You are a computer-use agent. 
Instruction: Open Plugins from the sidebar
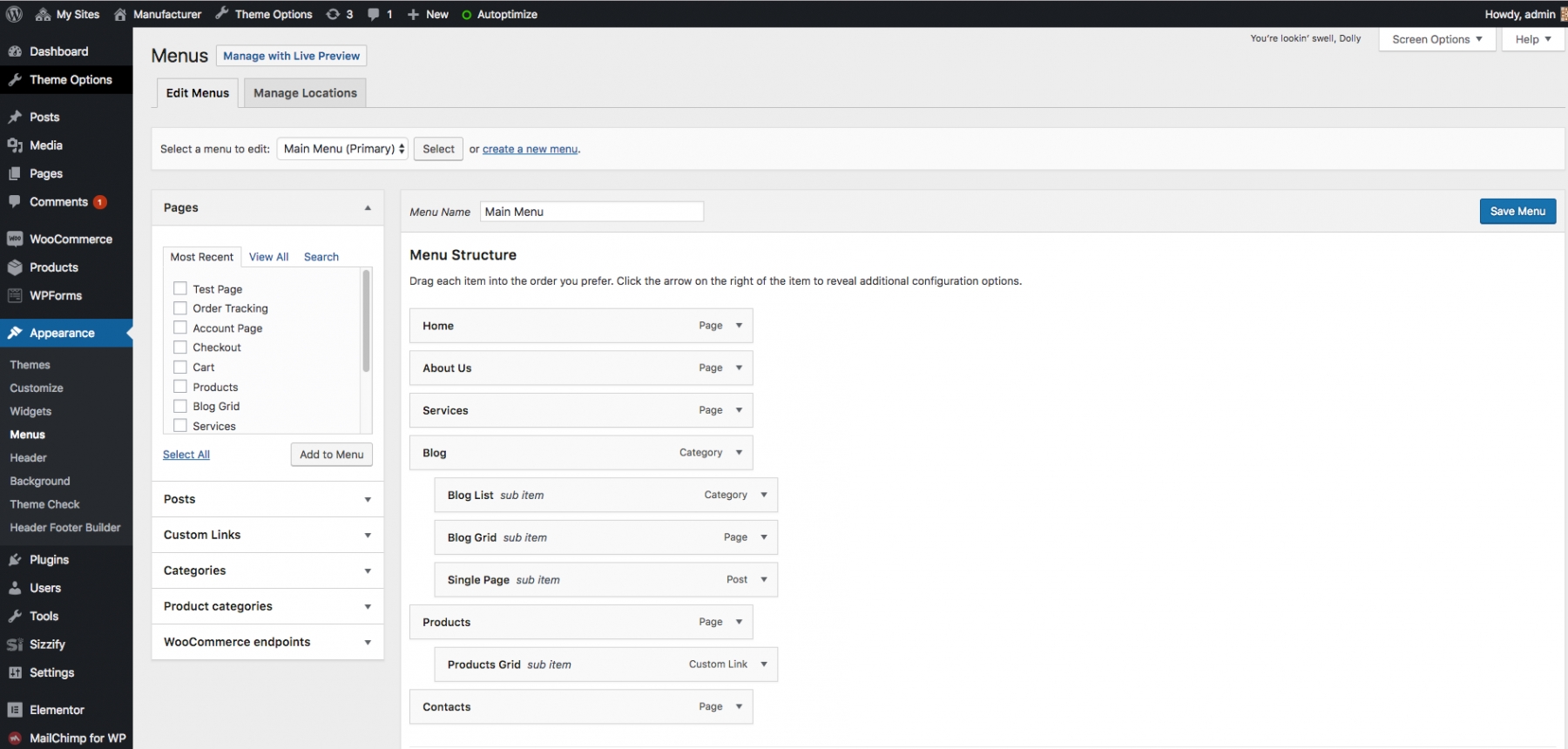[49, 559]
